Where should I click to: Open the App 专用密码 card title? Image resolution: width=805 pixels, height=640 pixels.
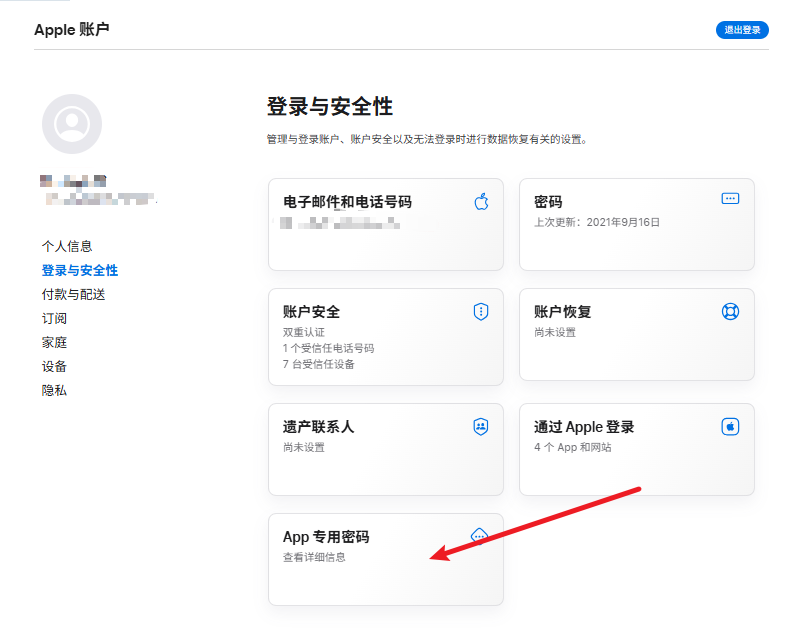point(326,537)
